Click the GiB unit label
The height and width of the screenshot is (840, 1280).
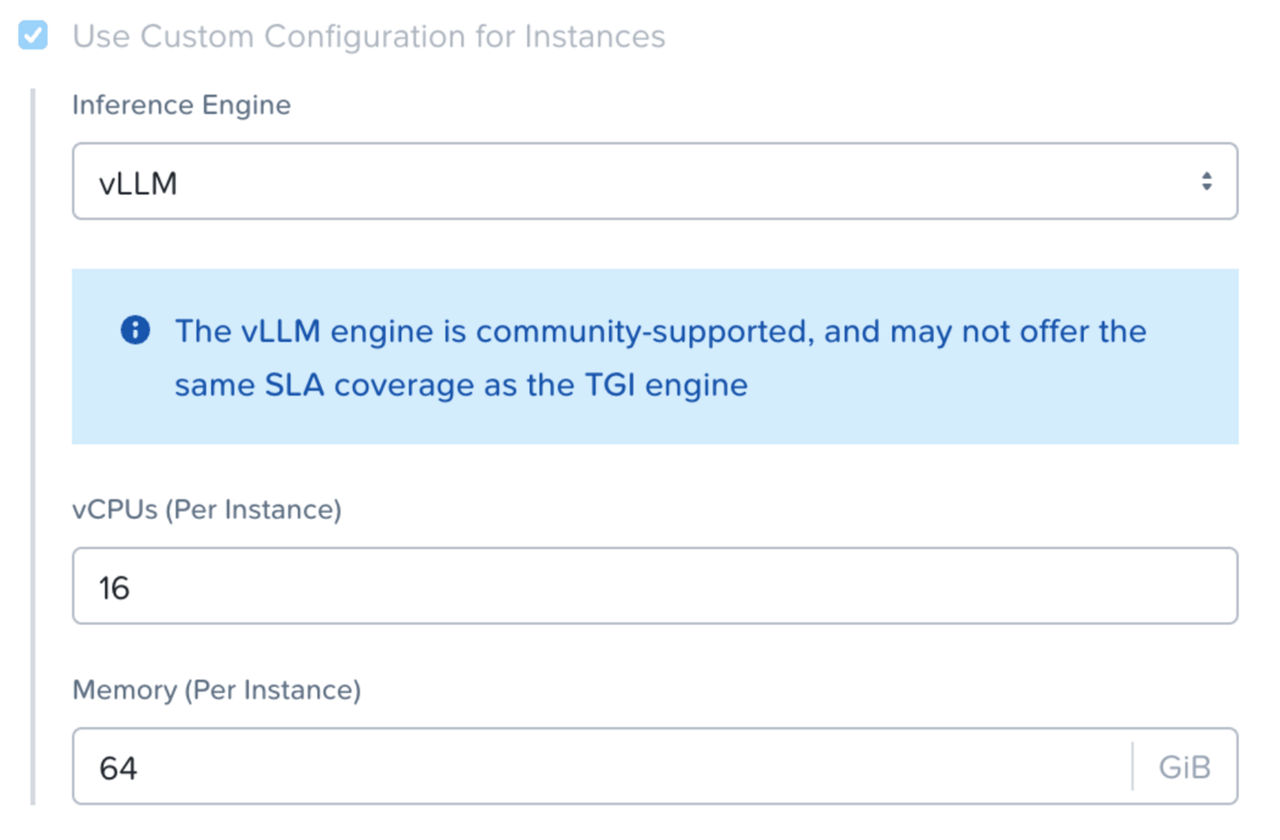[1184, 766]
